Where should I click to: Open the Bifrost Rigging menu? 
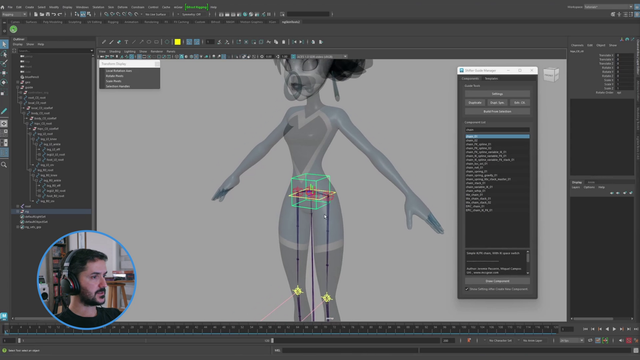196,7
